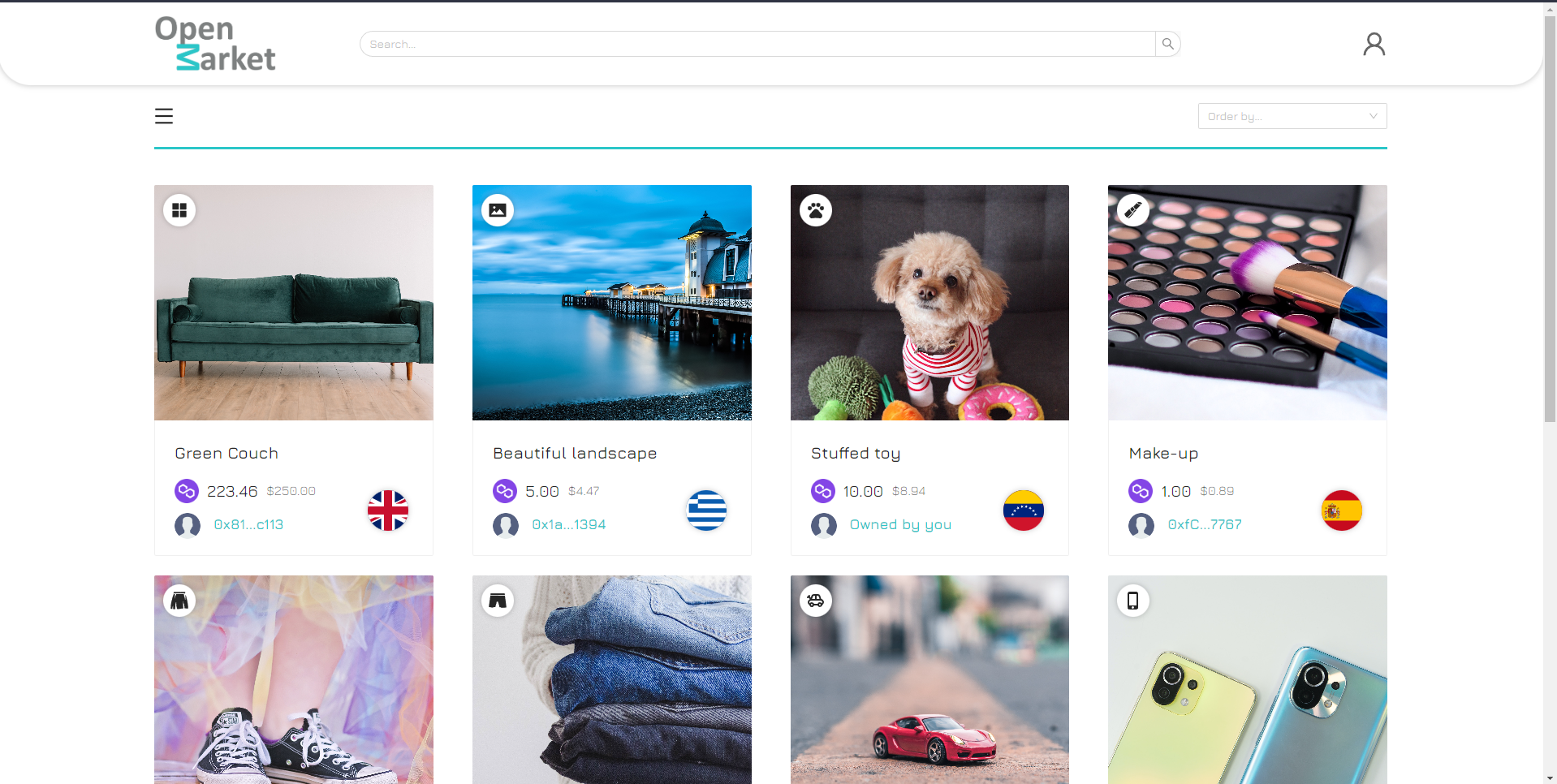The image size is (1557, 784).
Task: Click the user profile icon
Action: click(x=1374, y=44)
